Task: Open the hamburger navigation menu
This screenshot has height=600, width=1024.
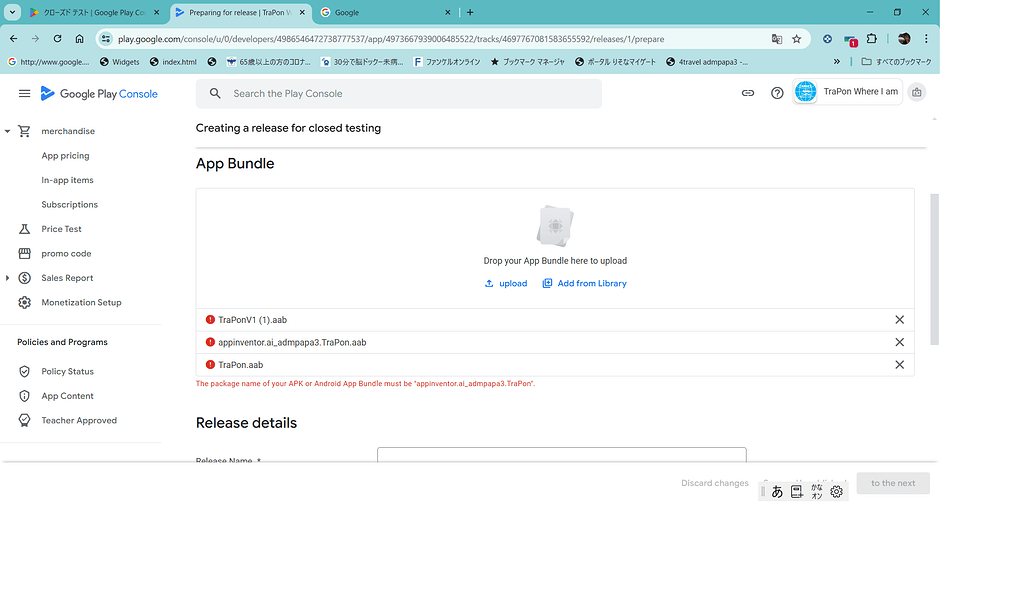Action: tap(24, 93)
